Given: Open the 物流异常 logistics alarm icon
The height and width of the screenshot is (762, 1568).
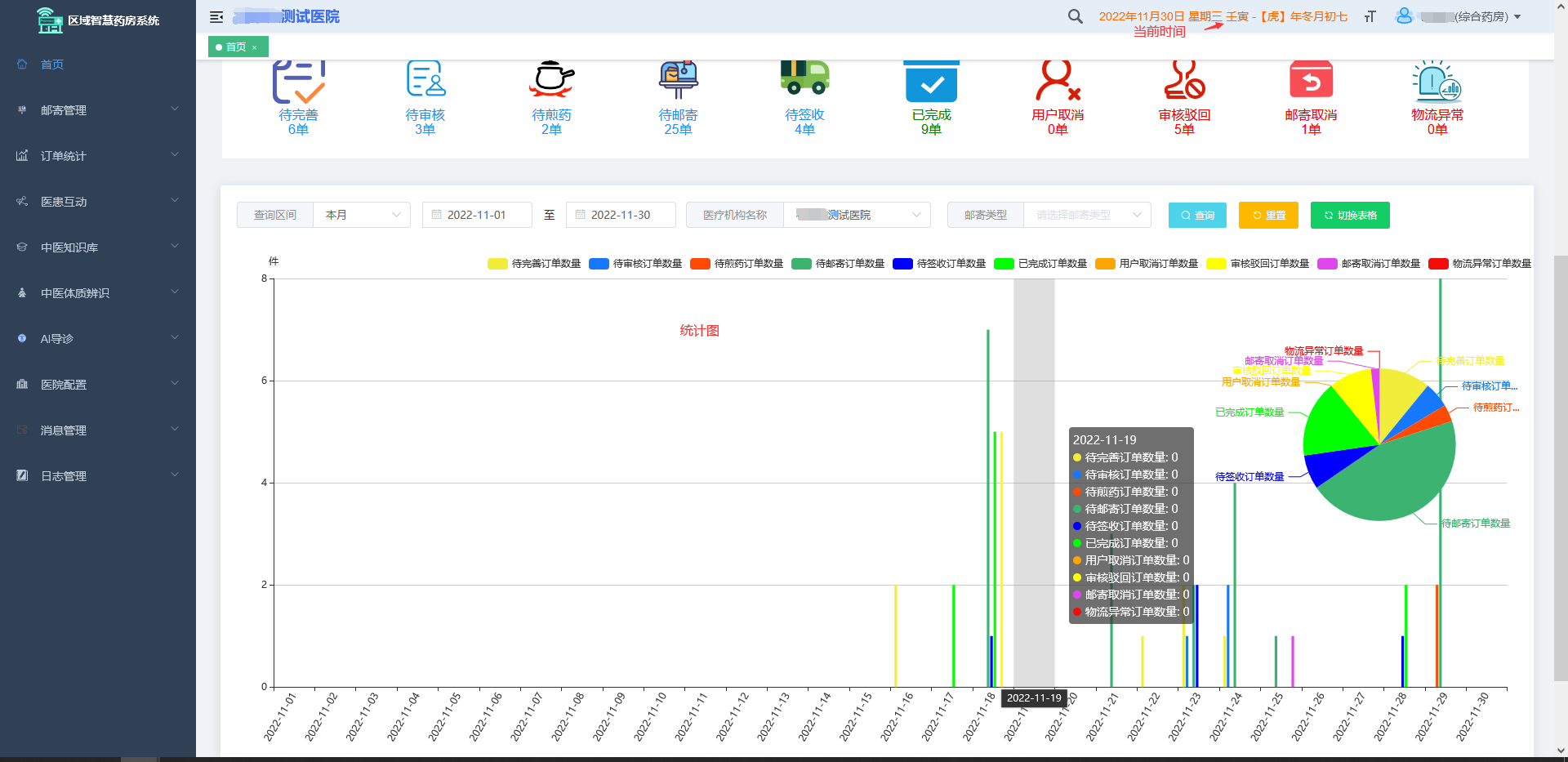Looking at the screenshot, I should 1437,80.
